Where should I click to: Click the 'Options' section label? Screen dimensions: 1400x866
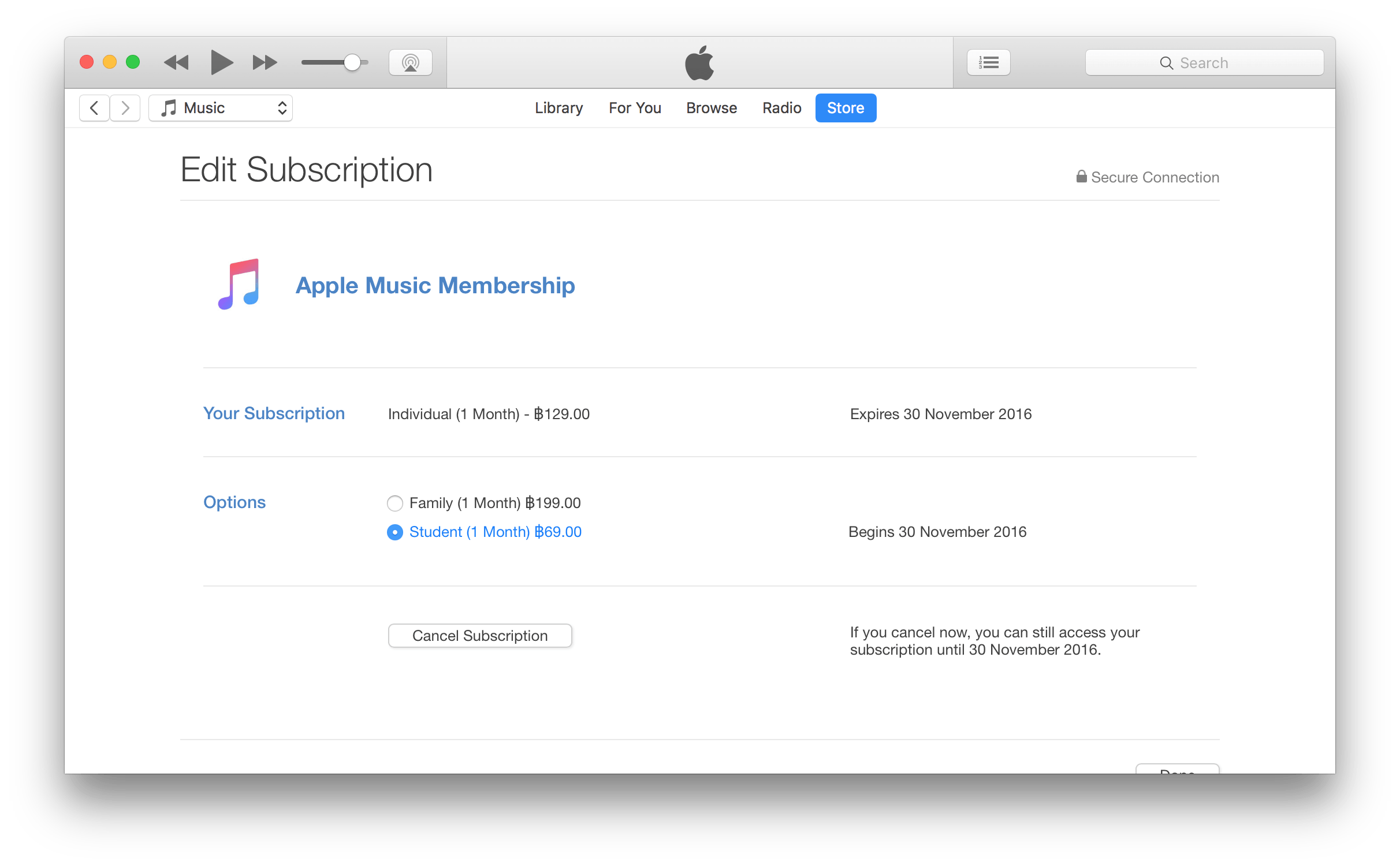tap(234, 502)
